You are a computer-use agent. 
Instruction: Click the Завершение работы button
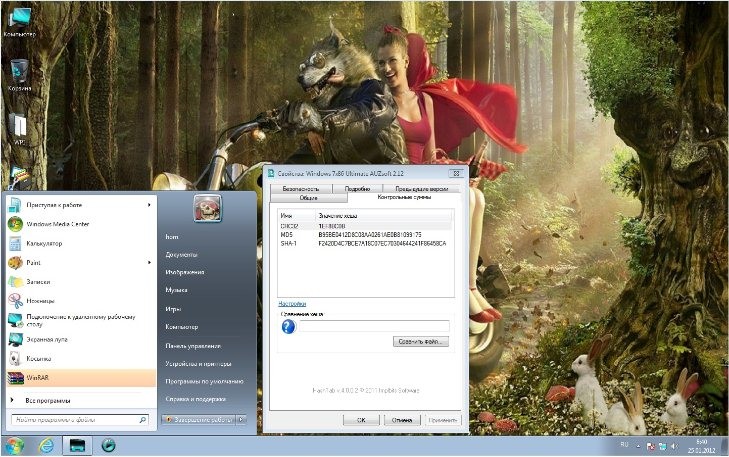point(199,419)
